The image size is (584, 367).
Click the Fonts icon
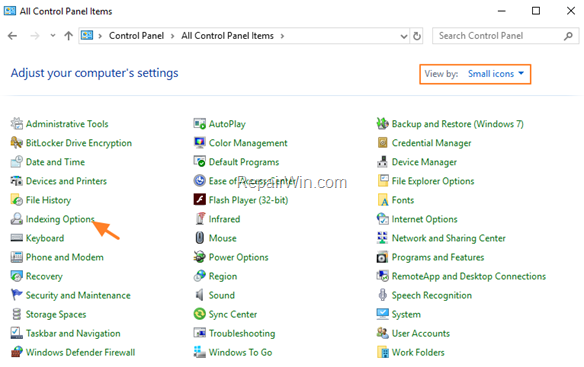[383, 200]
